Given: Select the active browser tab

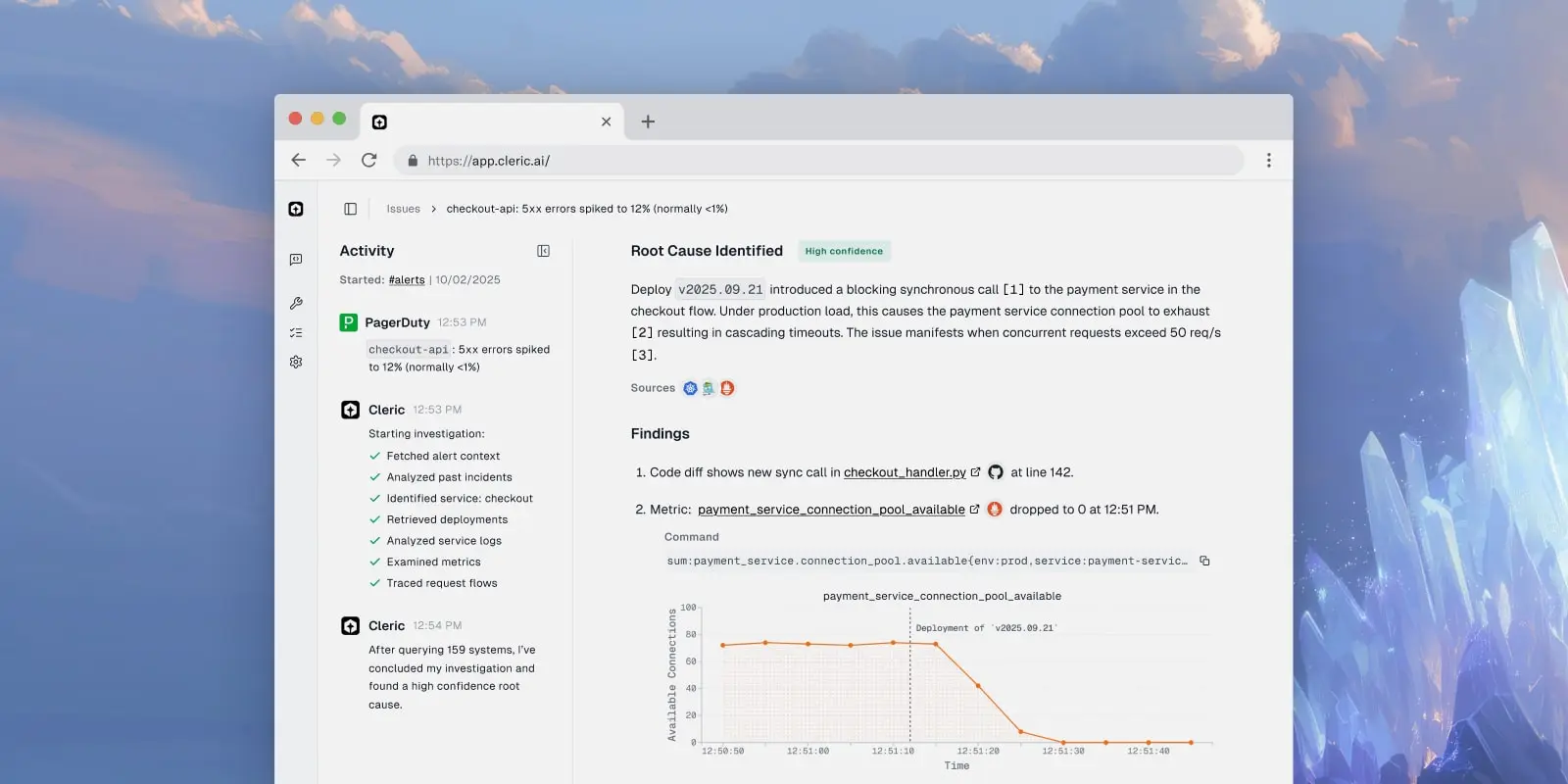Looking at the screenshot, I should pos(492,122).
